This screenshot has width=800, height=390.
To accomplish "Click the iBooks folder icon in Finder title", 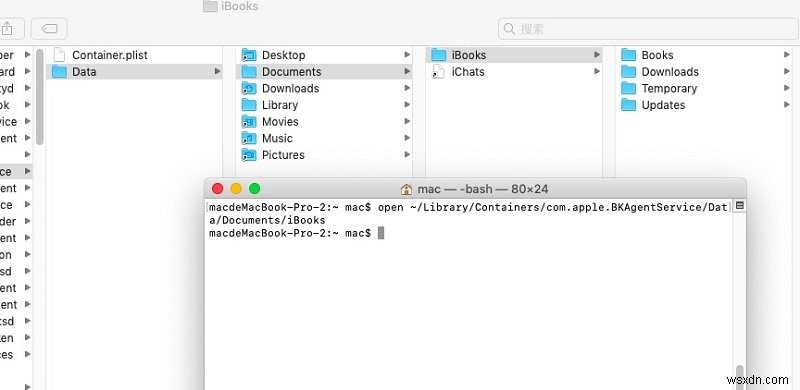I will 210,6.
